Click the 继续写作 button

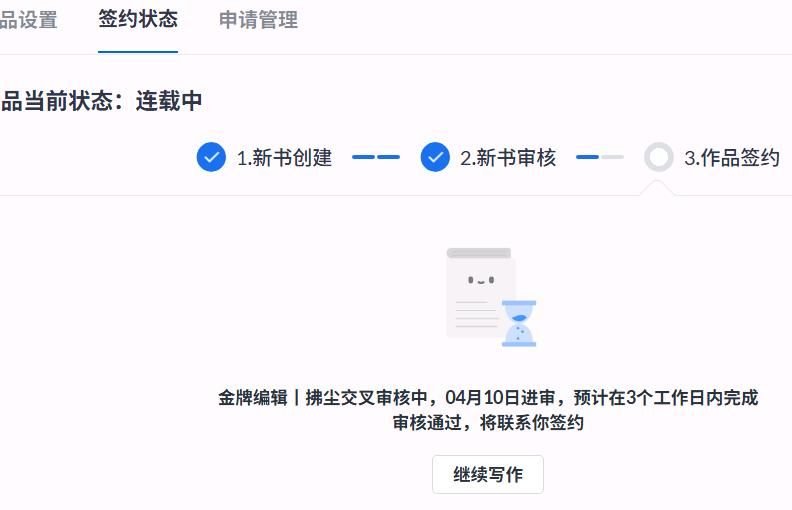click(x=488, y=474)
